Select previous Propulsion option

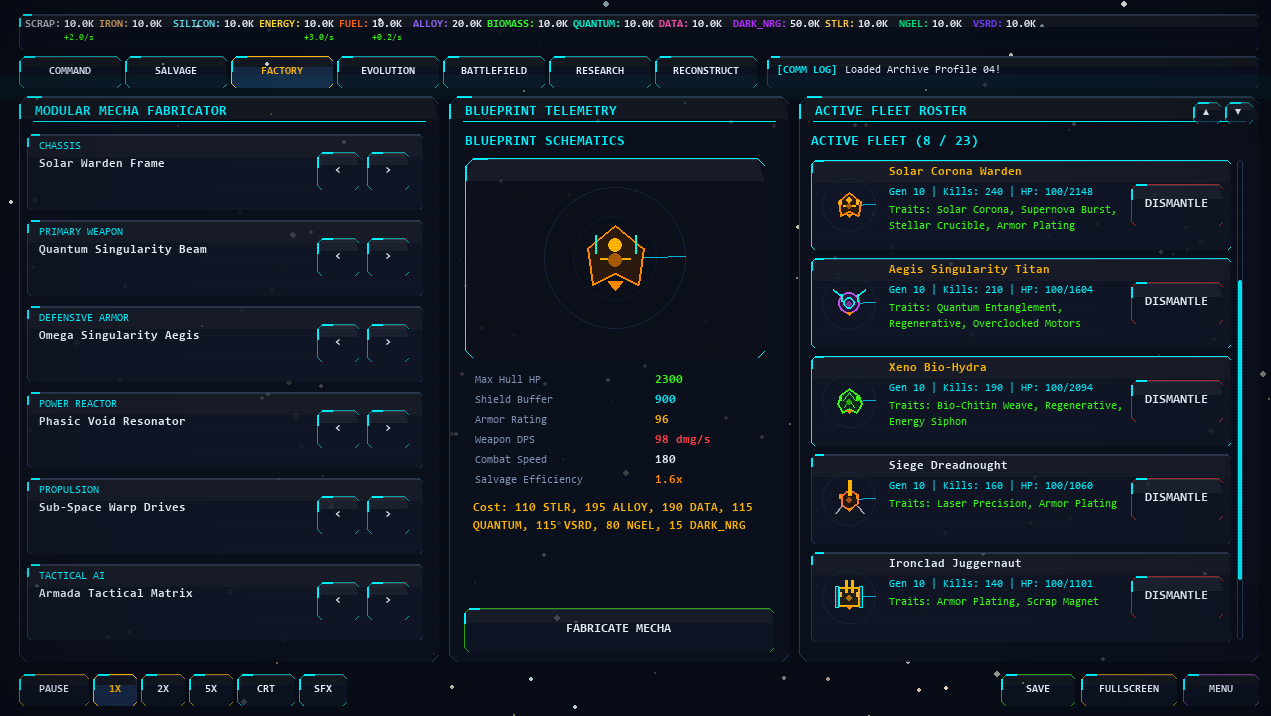pos(338,515)
